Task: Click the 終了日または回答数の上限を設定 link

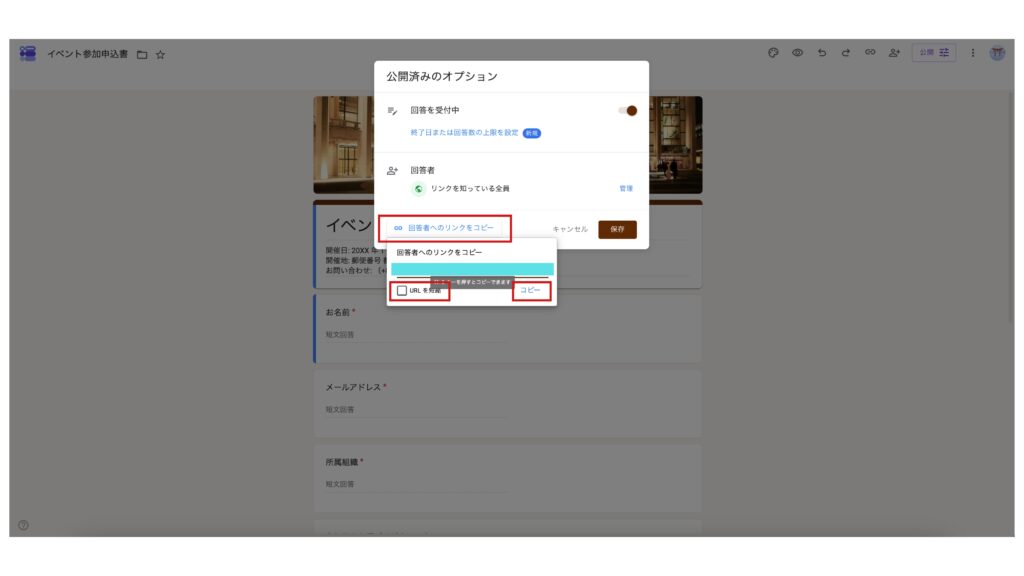Action: [464, 133]
